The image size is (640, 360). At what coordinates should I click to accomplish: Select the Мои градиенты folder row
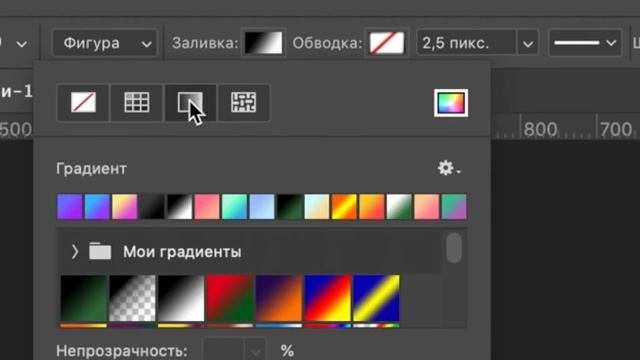click(249, 252)
